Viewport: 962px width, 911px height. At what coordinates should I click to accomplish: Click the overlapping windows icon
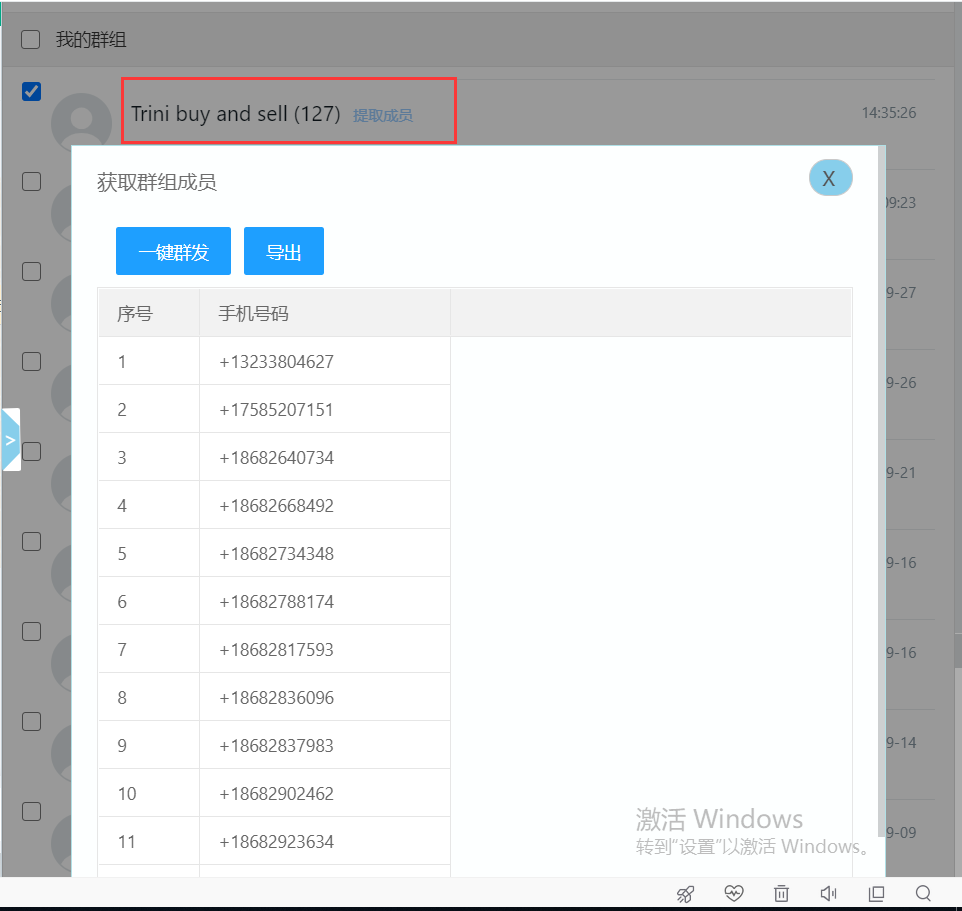876,893
